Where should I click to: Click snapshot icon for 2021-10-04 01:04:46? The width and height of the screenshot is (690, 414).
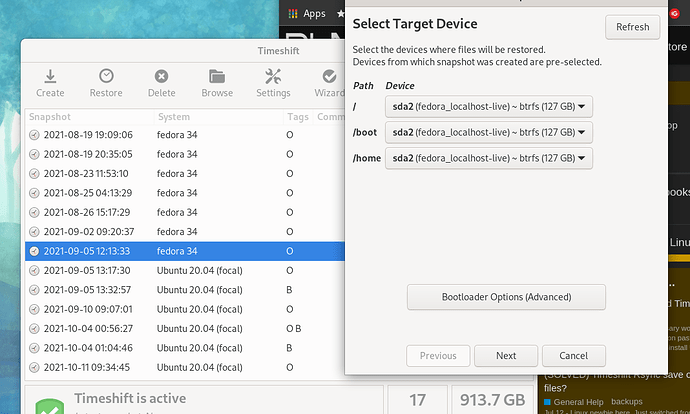tap(34, 348)
